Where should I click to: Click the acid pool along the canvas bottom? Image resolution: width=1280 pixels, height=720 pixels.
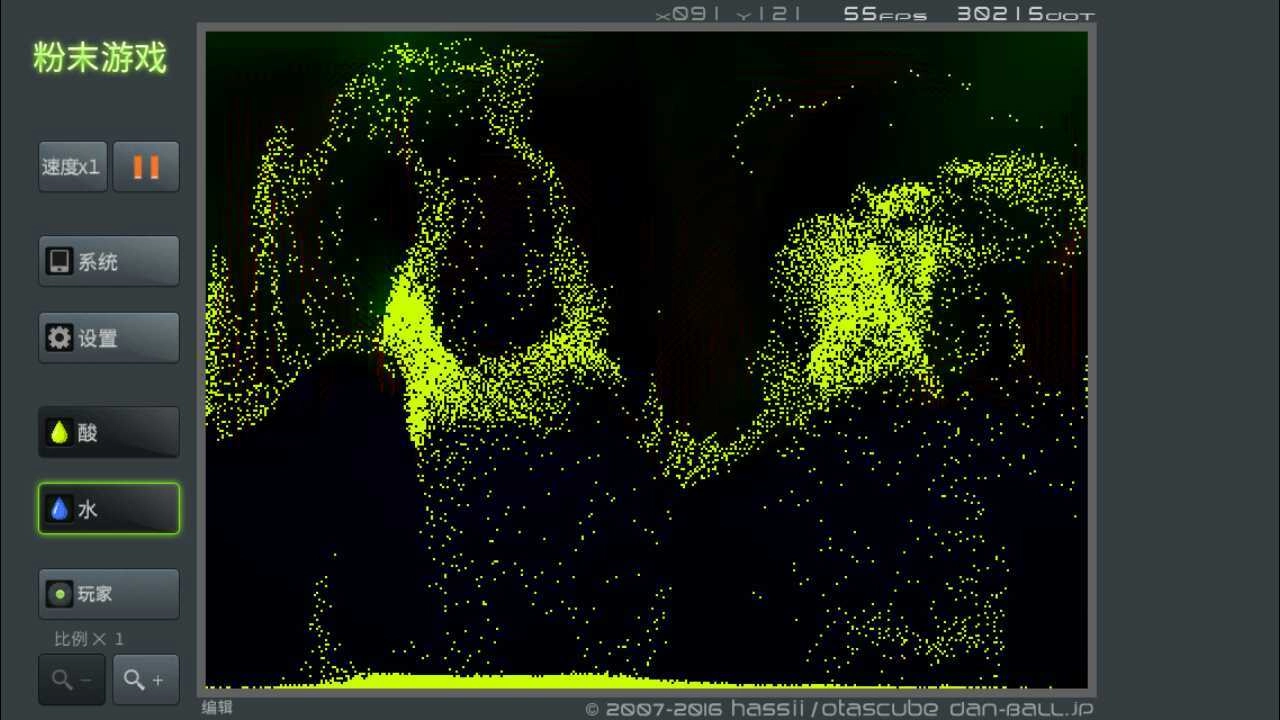click(x=500, y=681)
